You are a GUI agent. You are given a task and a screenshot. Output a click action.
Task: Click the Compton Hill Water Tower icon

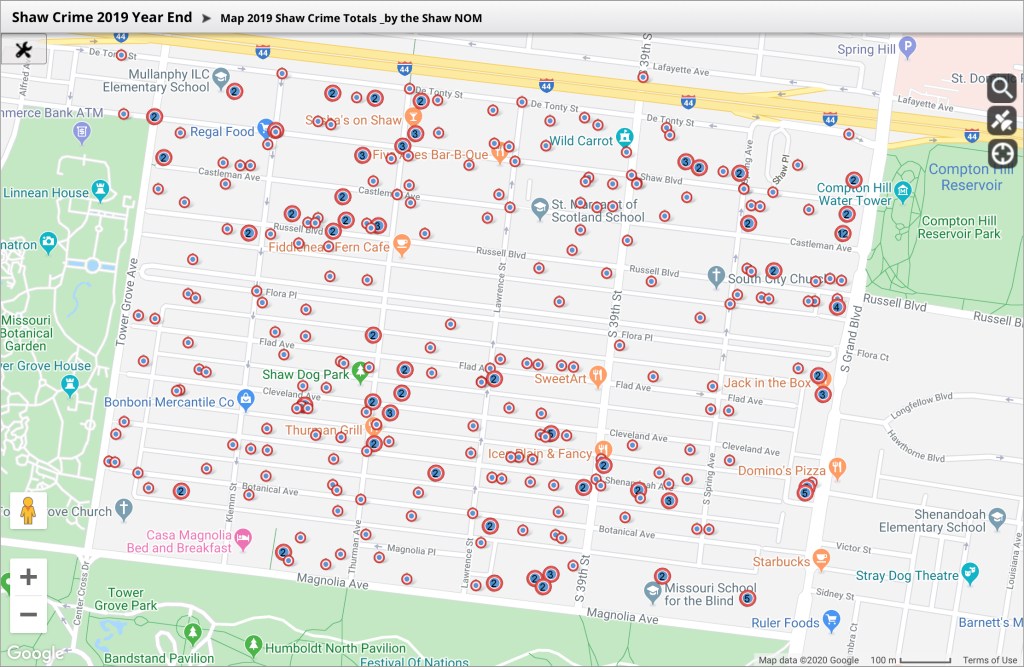tap(903, 190)
